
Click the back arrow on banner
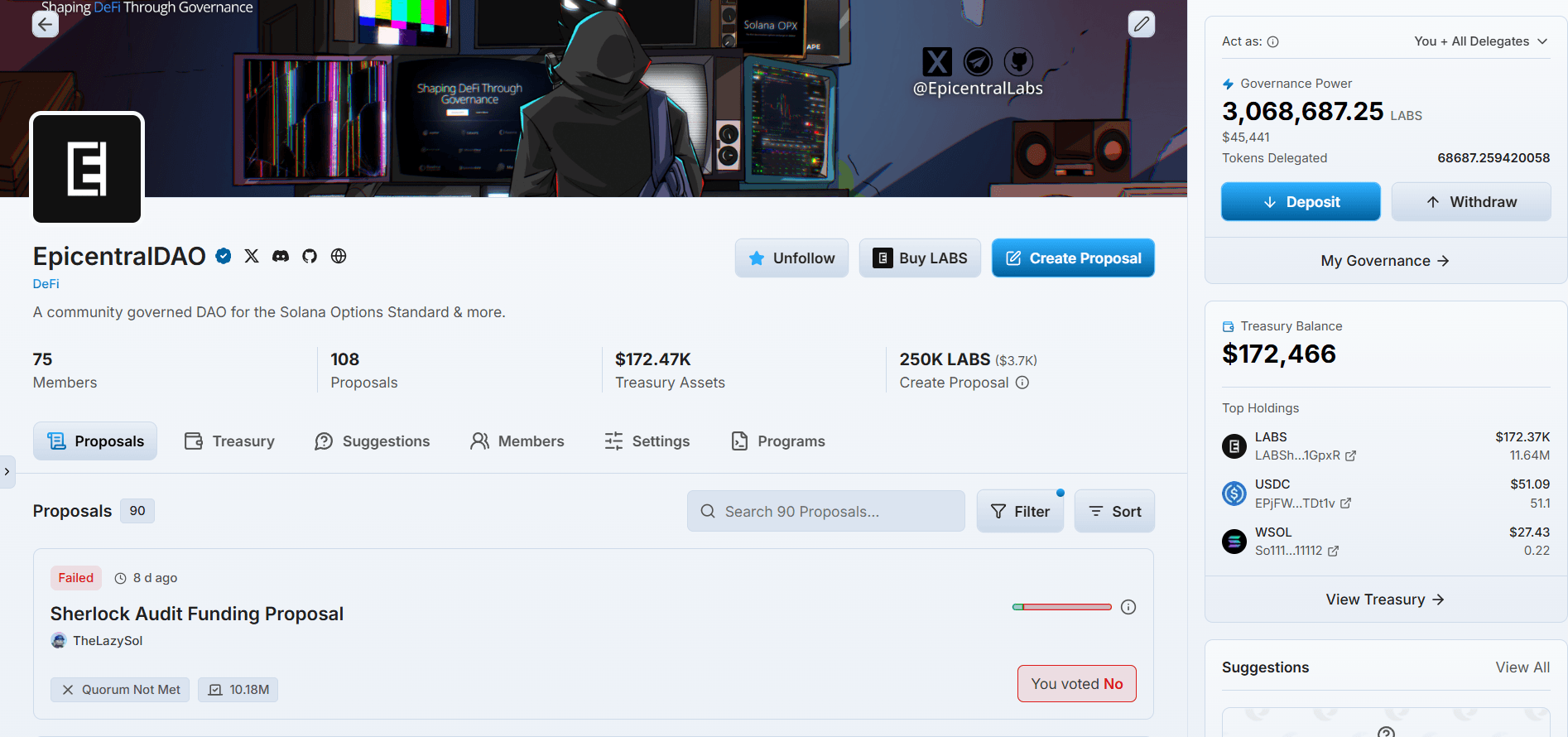pos(46,24)
